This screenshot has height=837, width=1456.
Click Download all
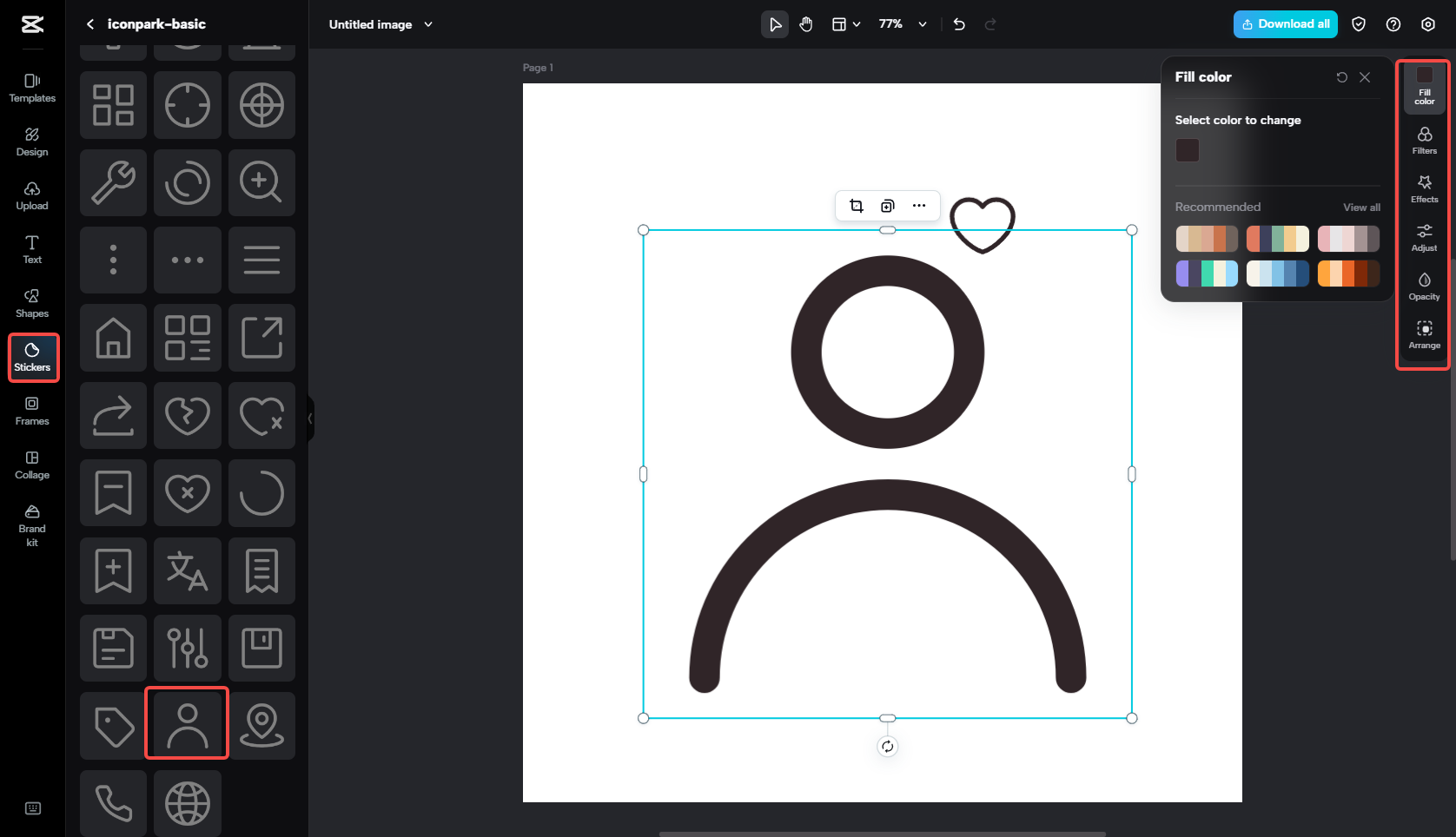1285,24
